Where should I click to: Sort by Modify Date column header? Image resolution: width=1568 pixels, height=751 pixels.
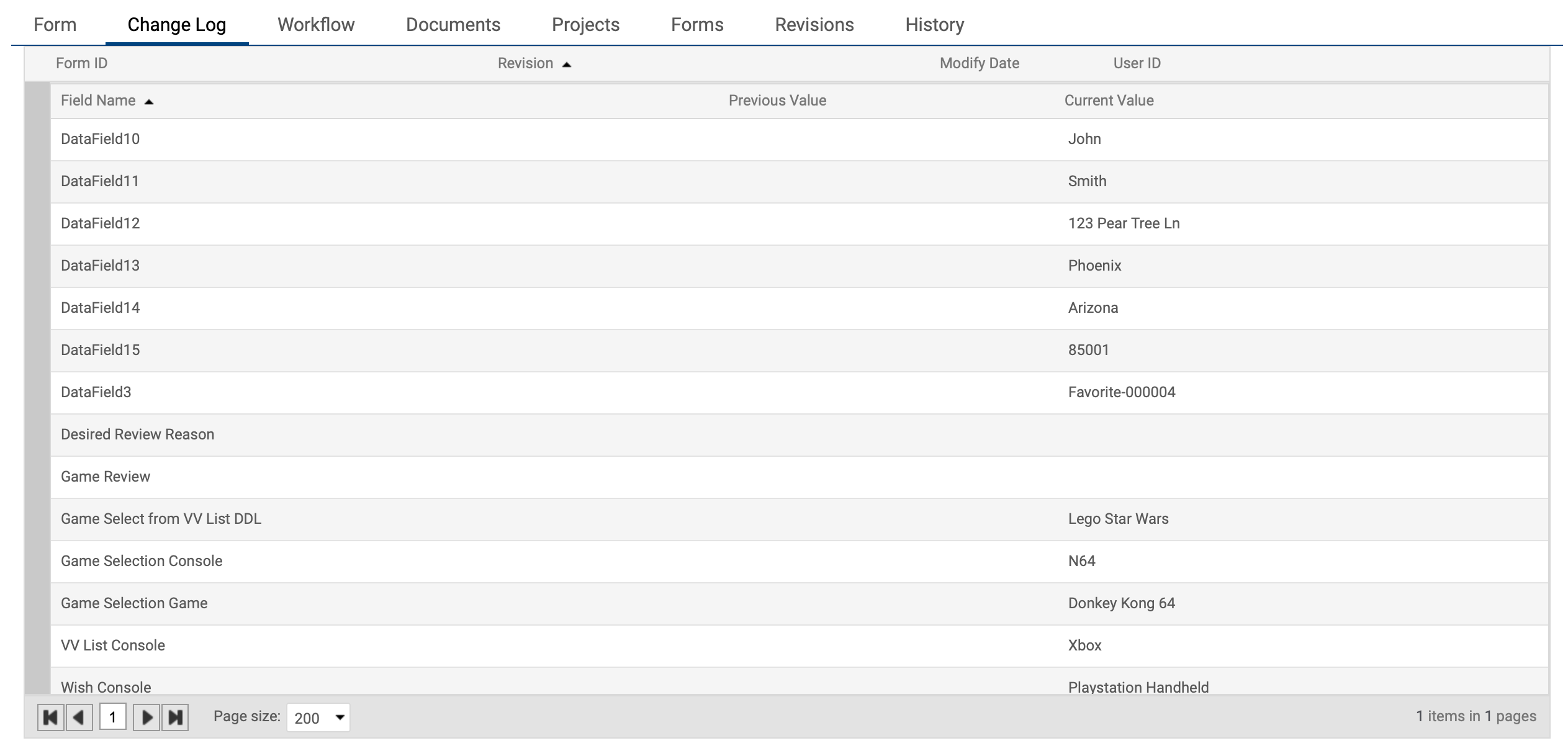(x=979, y=63)
